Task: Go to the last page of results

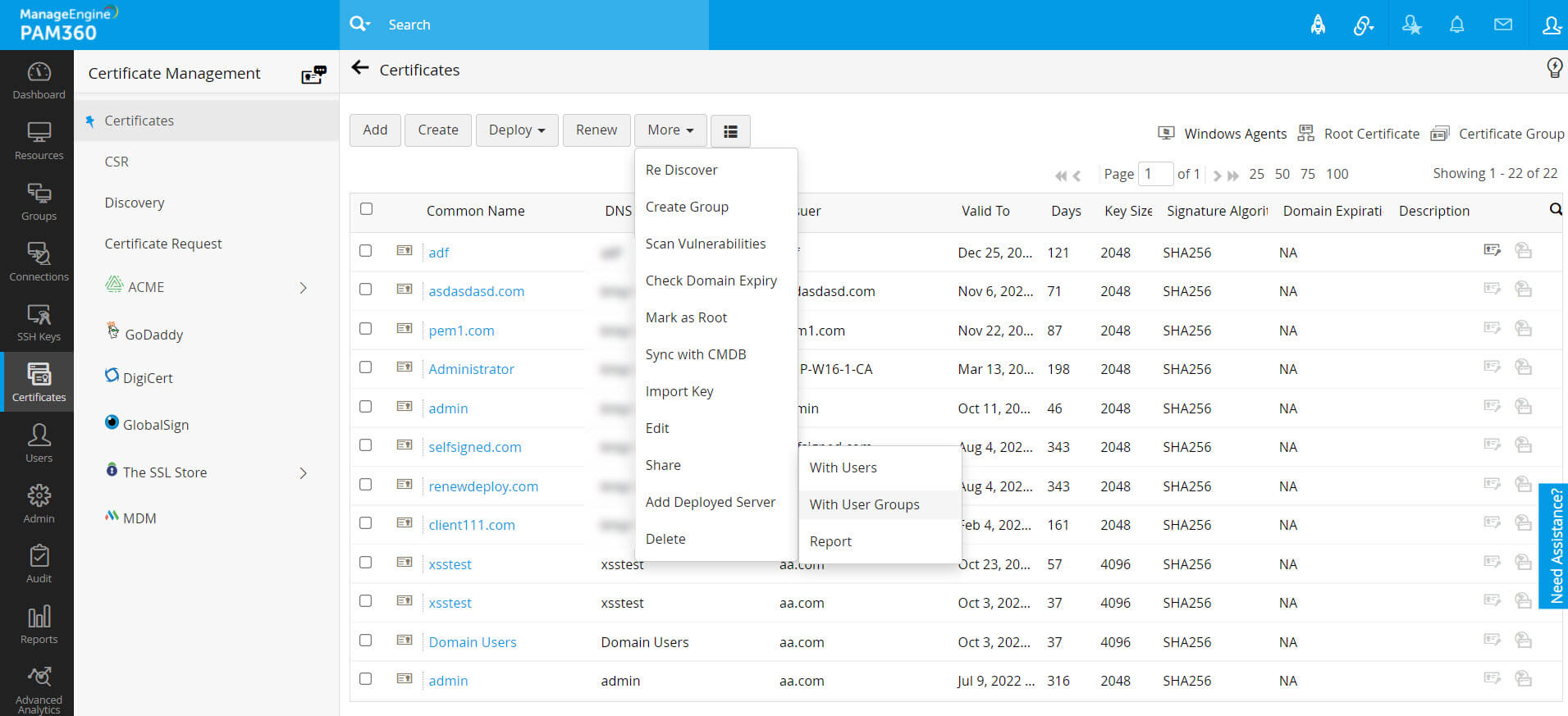Action: tap(1232, 175)
